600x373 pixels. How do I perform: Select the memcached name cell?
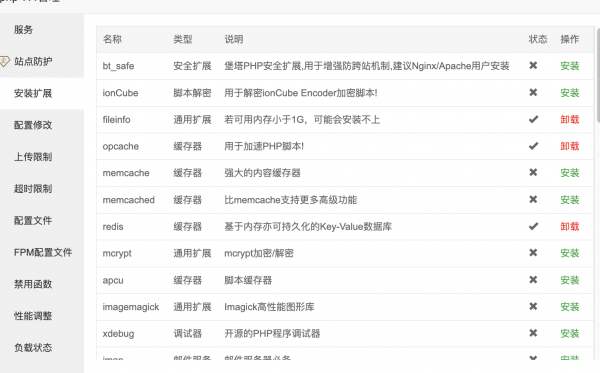[x=129, y=200]
